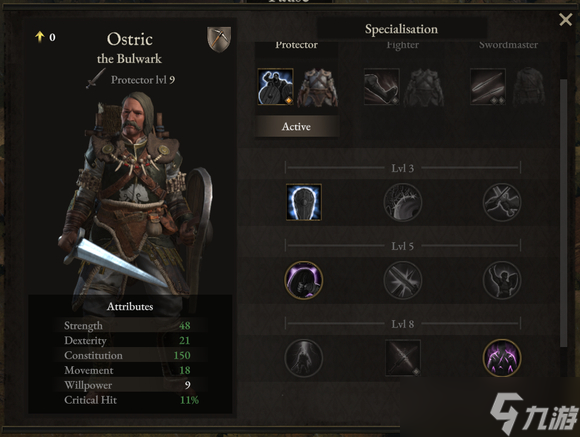The width and height of the screenshot is (580, 437).
Task: Select the Protector armor set icon
Action: (317, 87)
